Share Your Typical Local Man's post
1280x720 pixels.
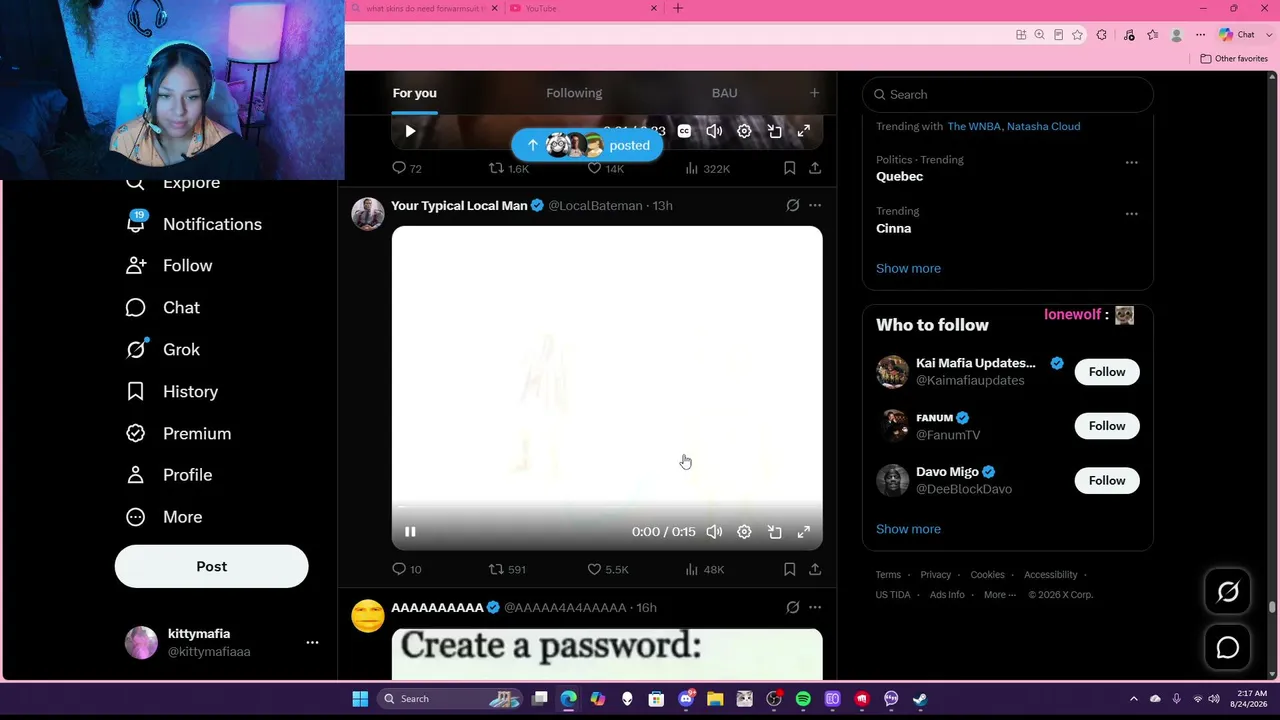(x=815, y=569)
